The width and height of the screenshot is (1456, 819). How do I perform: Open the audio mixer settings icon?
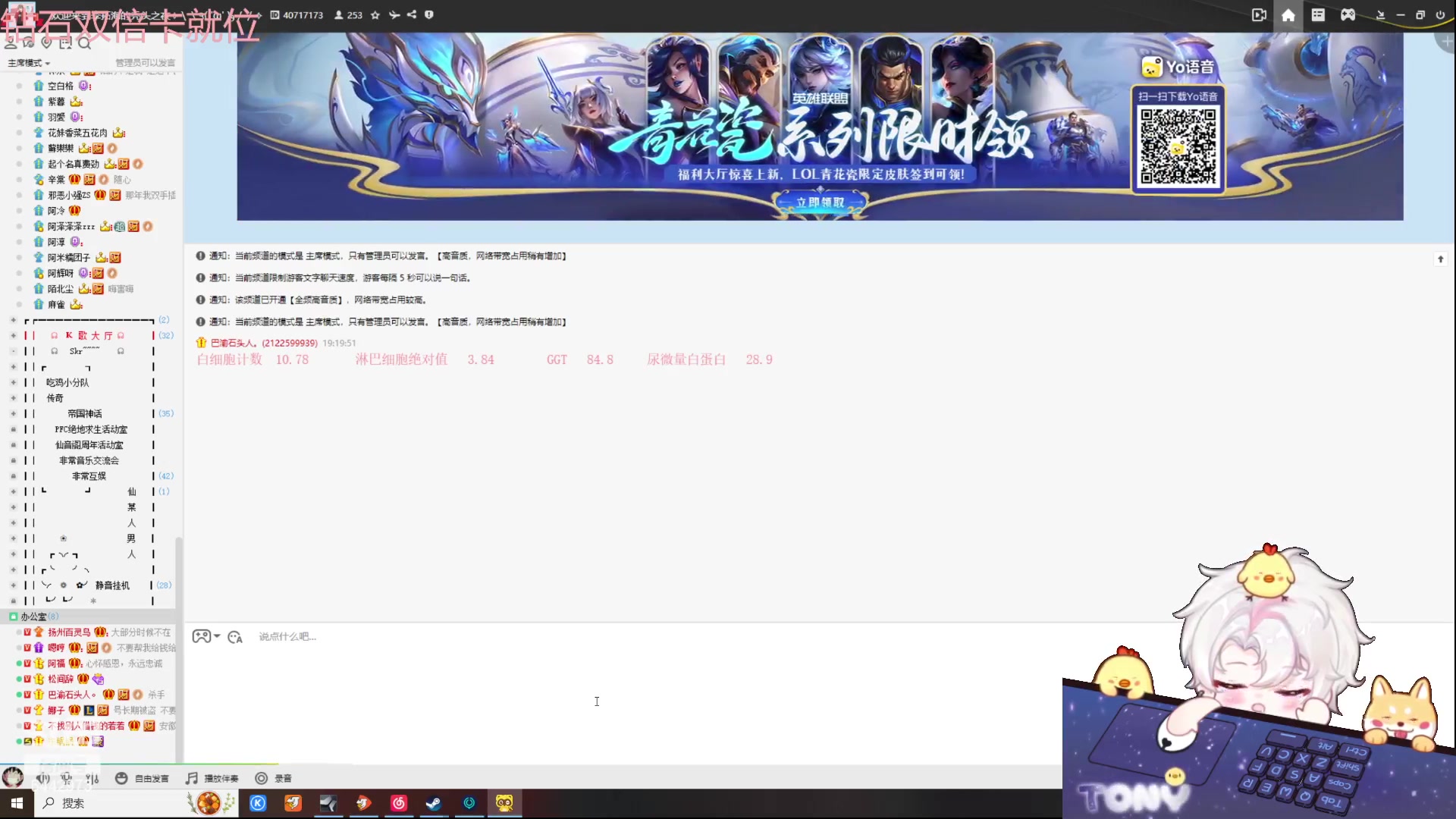pyautogui.click(x=93, y=778)
